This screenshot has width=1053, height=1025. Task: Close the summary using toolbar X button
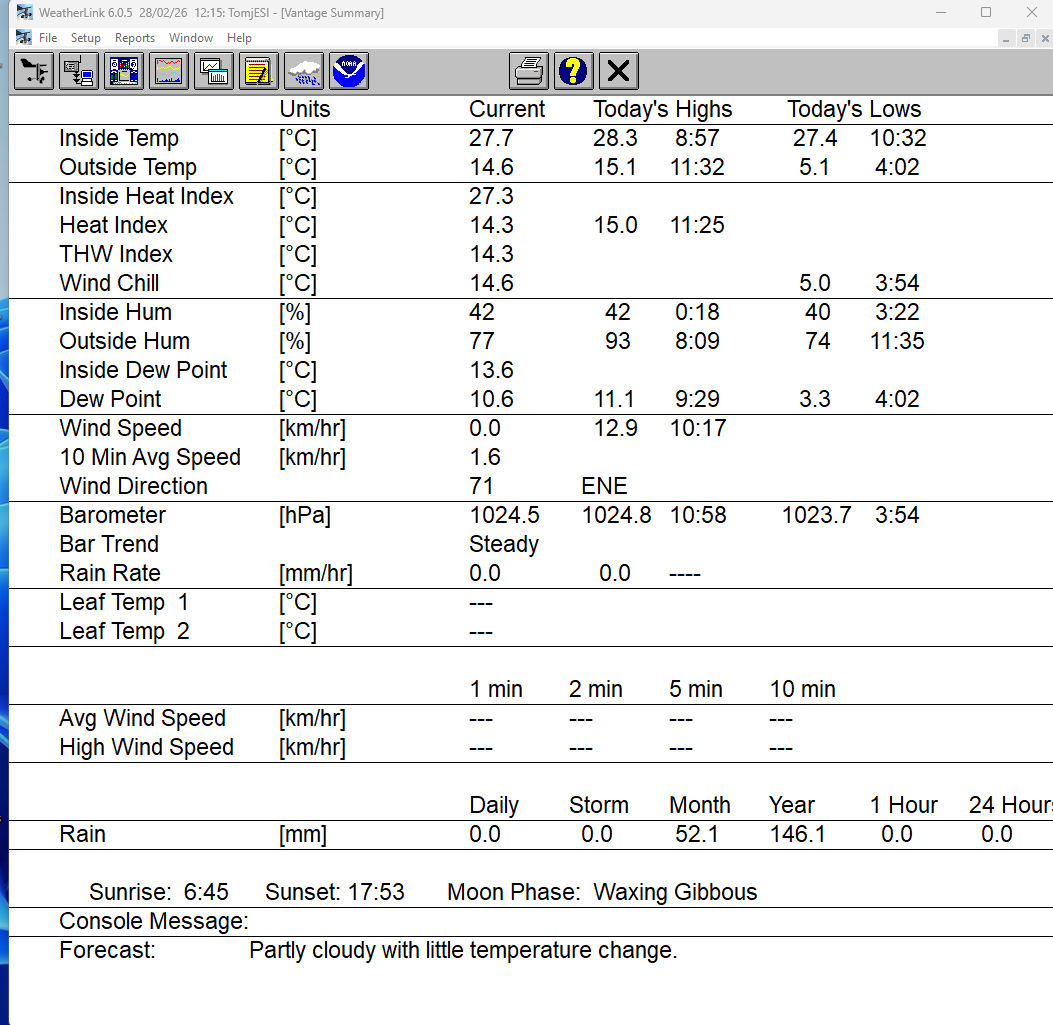click(619, 72)
